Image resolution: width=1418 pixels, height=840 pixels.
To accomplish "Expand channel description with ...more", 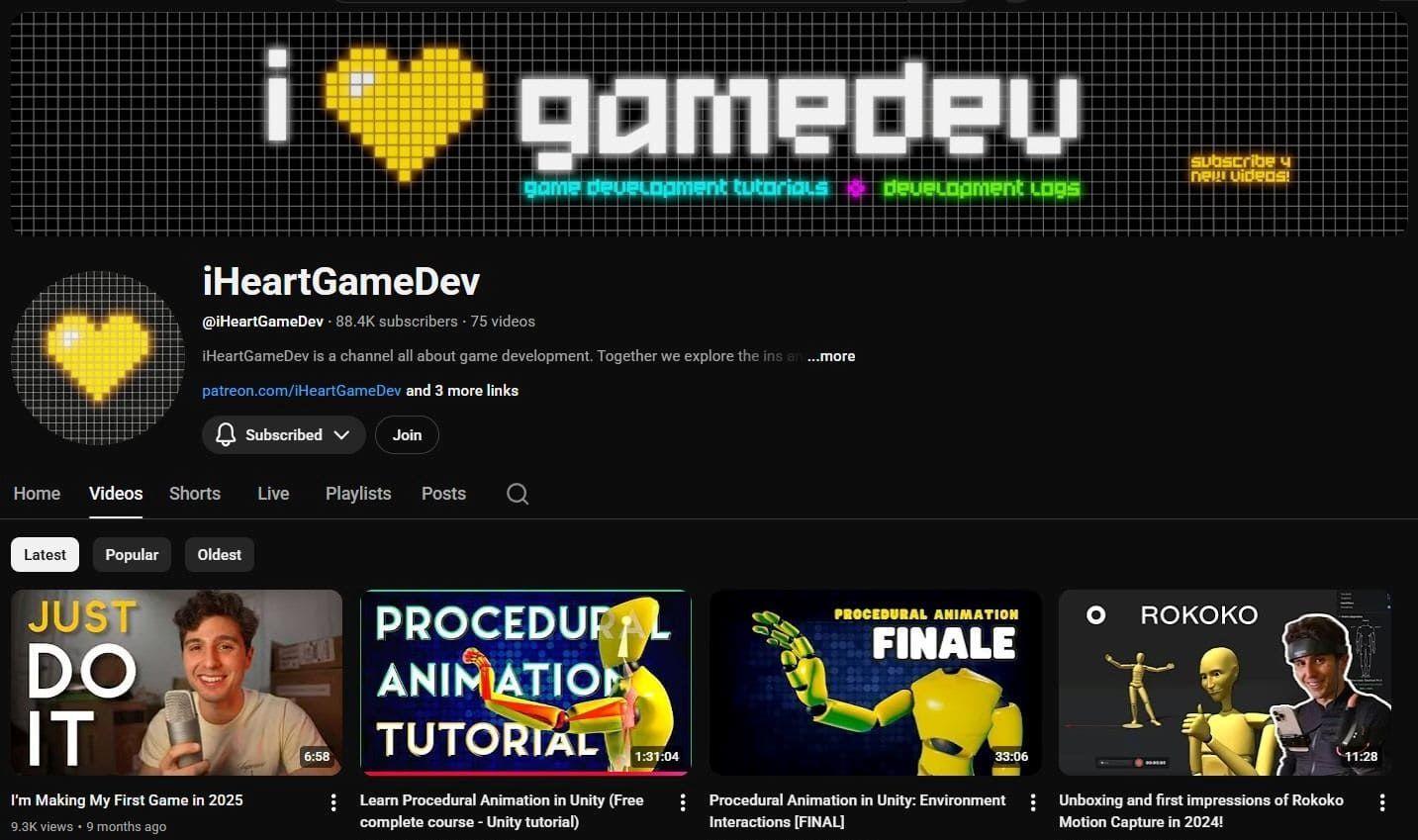I will (830, 356).
